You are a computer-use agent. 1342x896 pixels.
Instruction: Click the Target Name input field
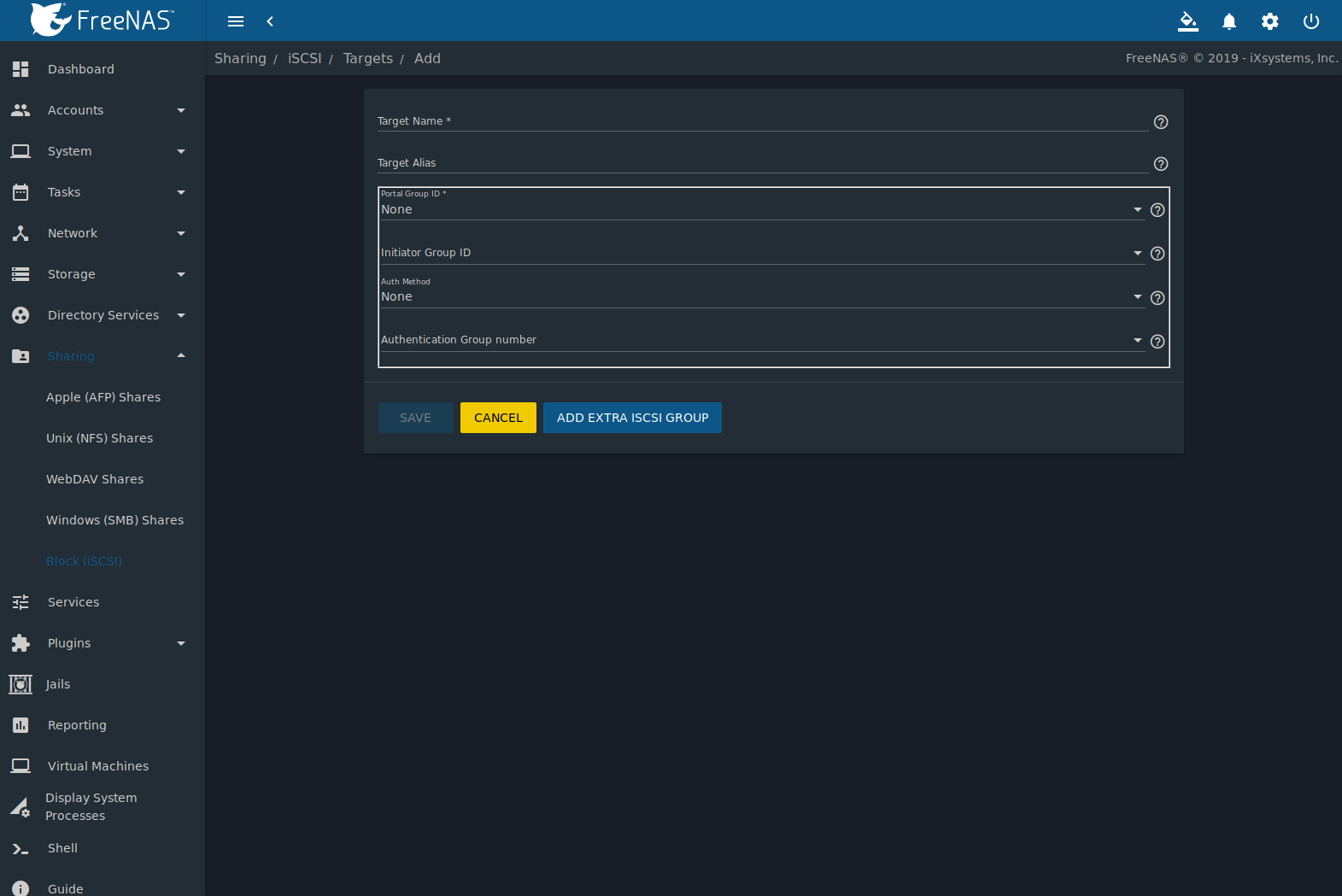(763, 121)
